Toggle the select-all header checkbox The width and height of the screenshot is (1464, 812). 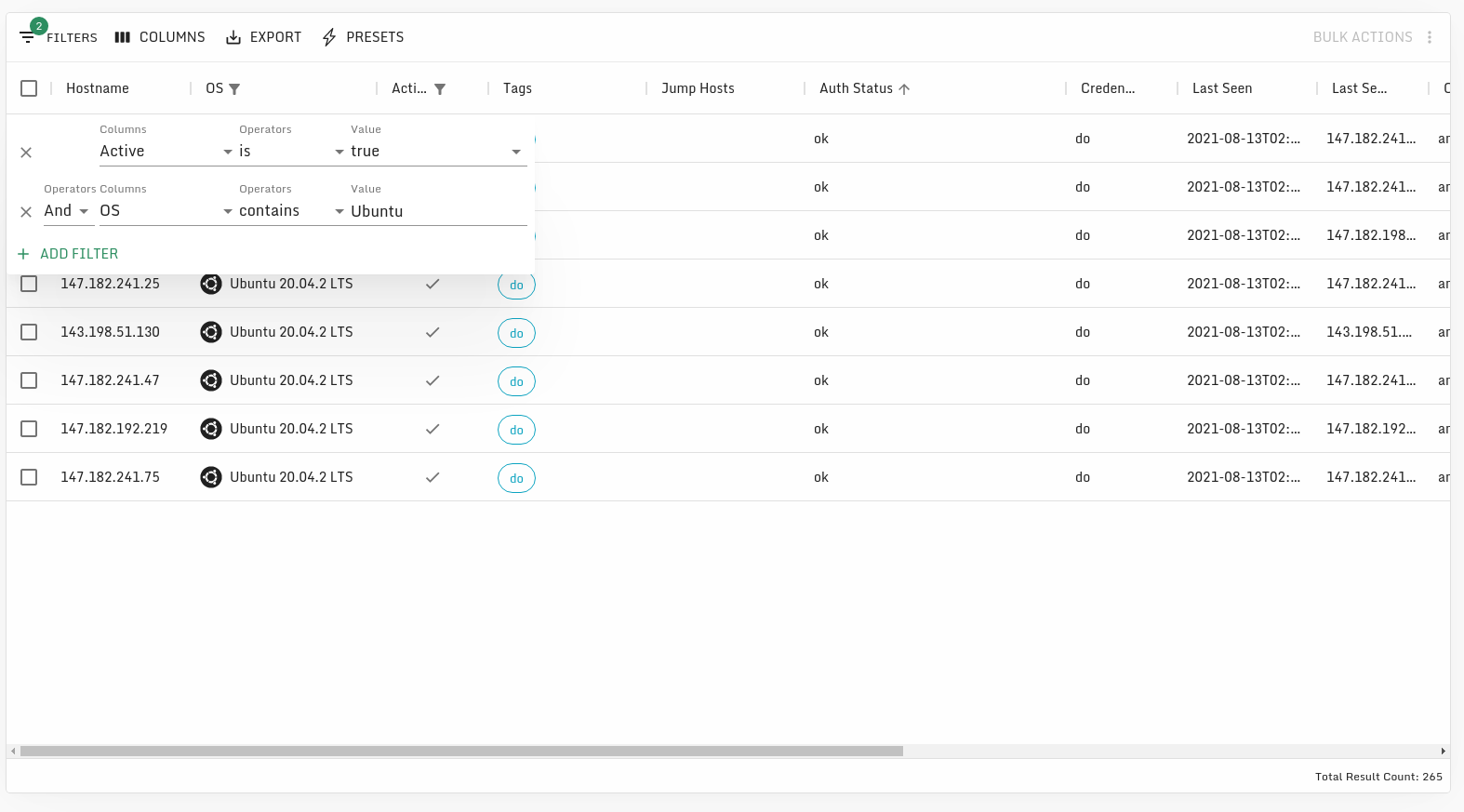point(29,88)
